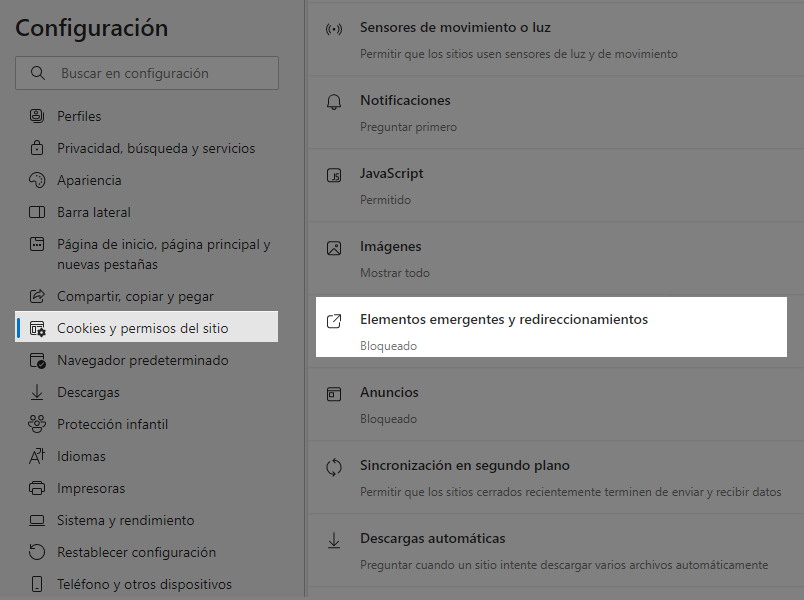This screenshot has width=804, height=600.
Task: Click the Privacidad lock icon in sidebar
Action: [37, 148]
